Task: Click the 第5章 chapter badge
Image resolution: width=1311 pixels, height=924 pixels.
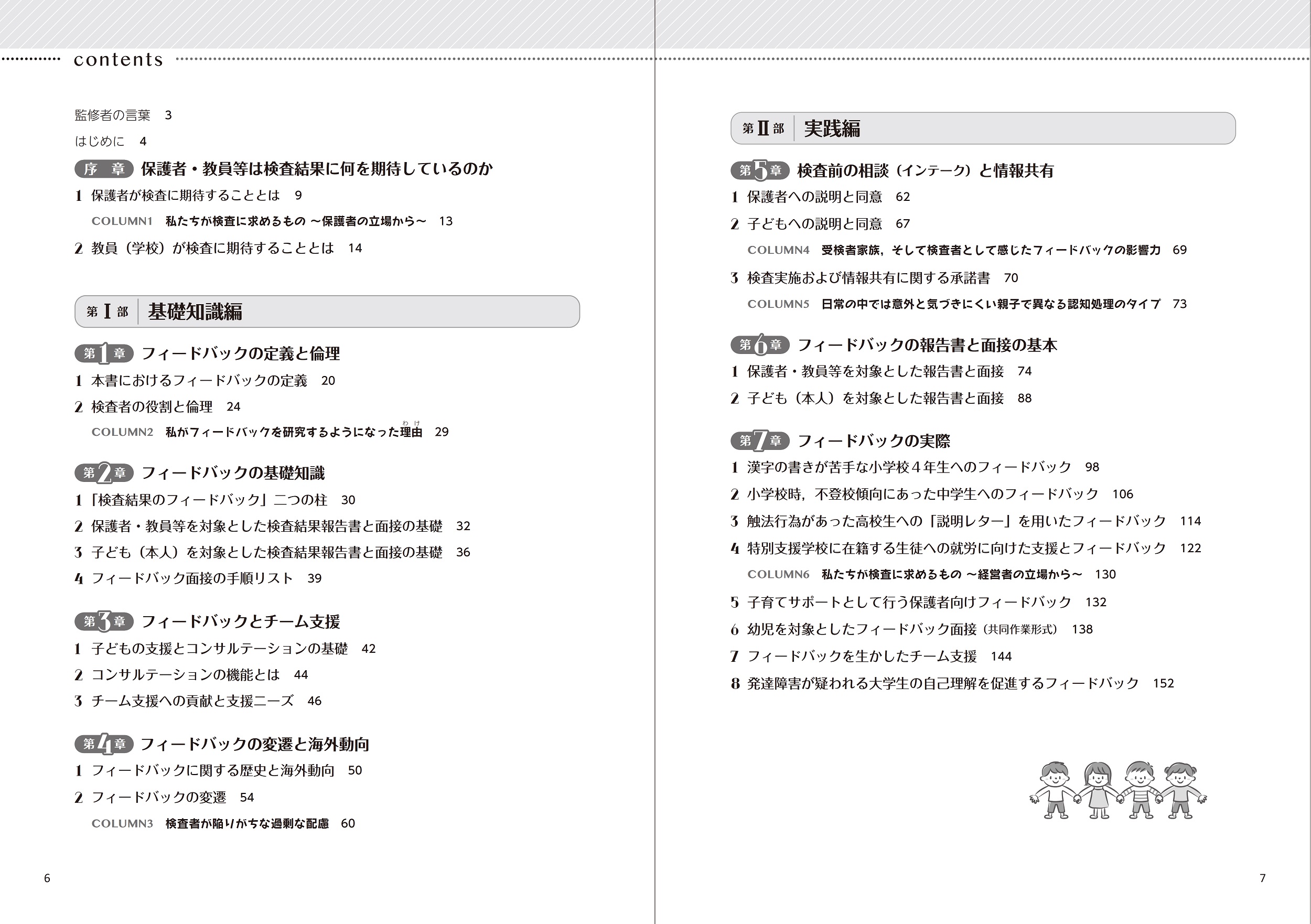Action: click(x=760, y=171)
